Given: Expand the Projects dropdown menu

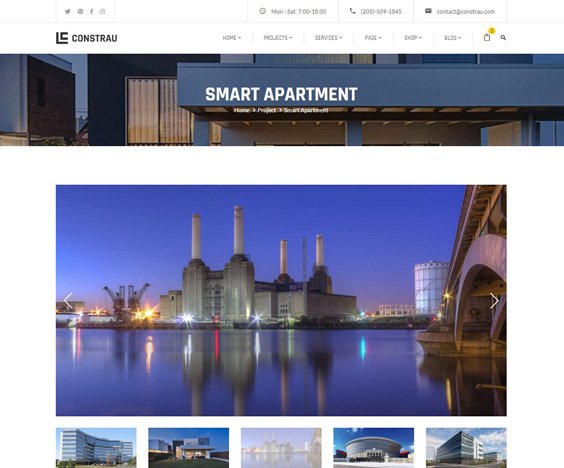Looking at the screenshot, I should click(278, 38).
